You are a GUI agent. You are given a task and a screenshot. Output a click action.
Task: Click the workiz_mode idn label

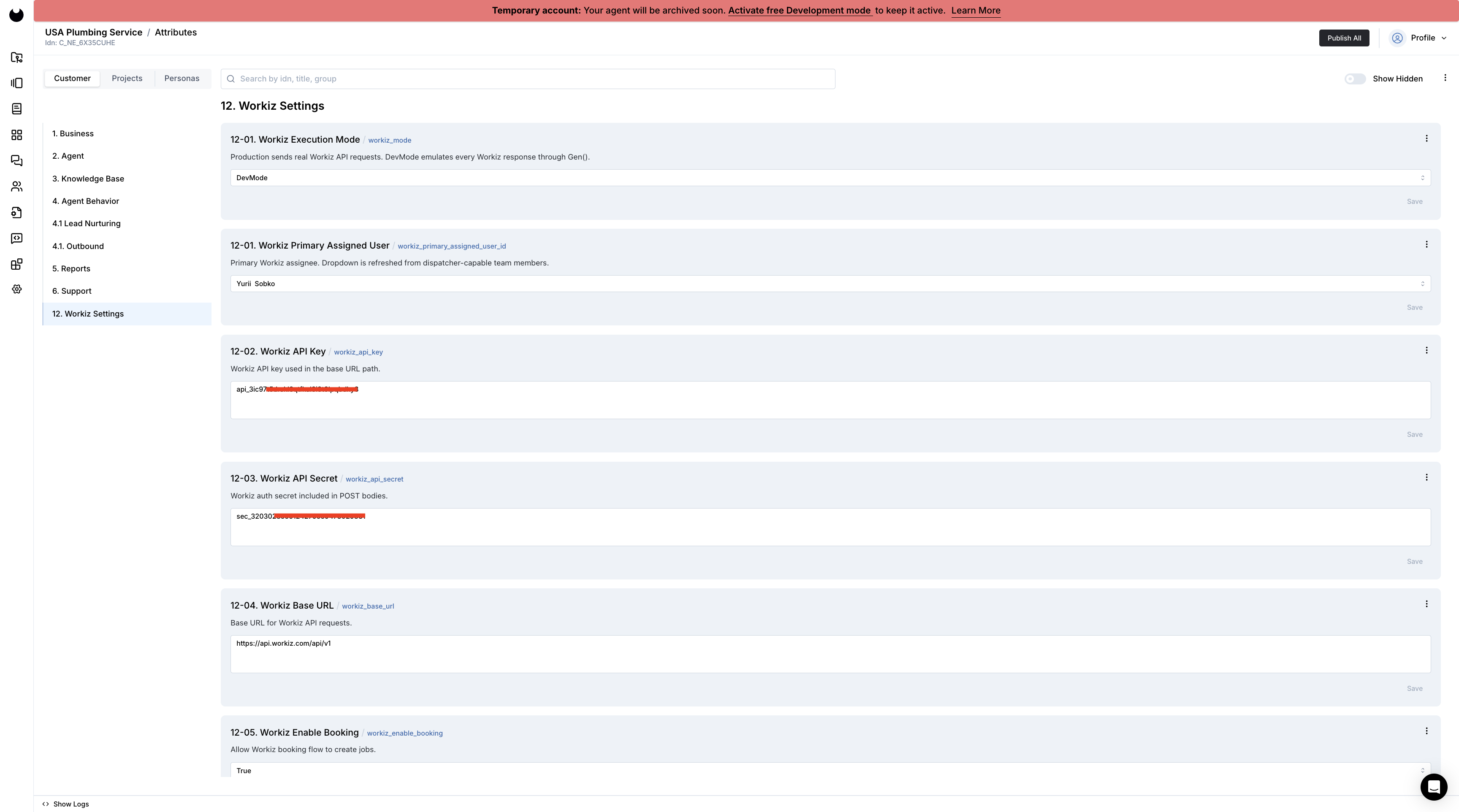coord(390,141)
